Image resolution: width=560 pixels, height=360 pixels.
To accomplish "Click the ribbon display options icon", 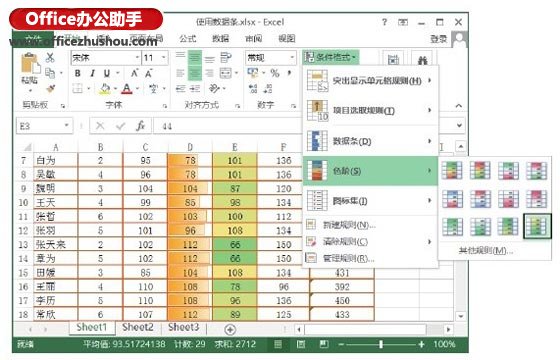I will [403, 22].
